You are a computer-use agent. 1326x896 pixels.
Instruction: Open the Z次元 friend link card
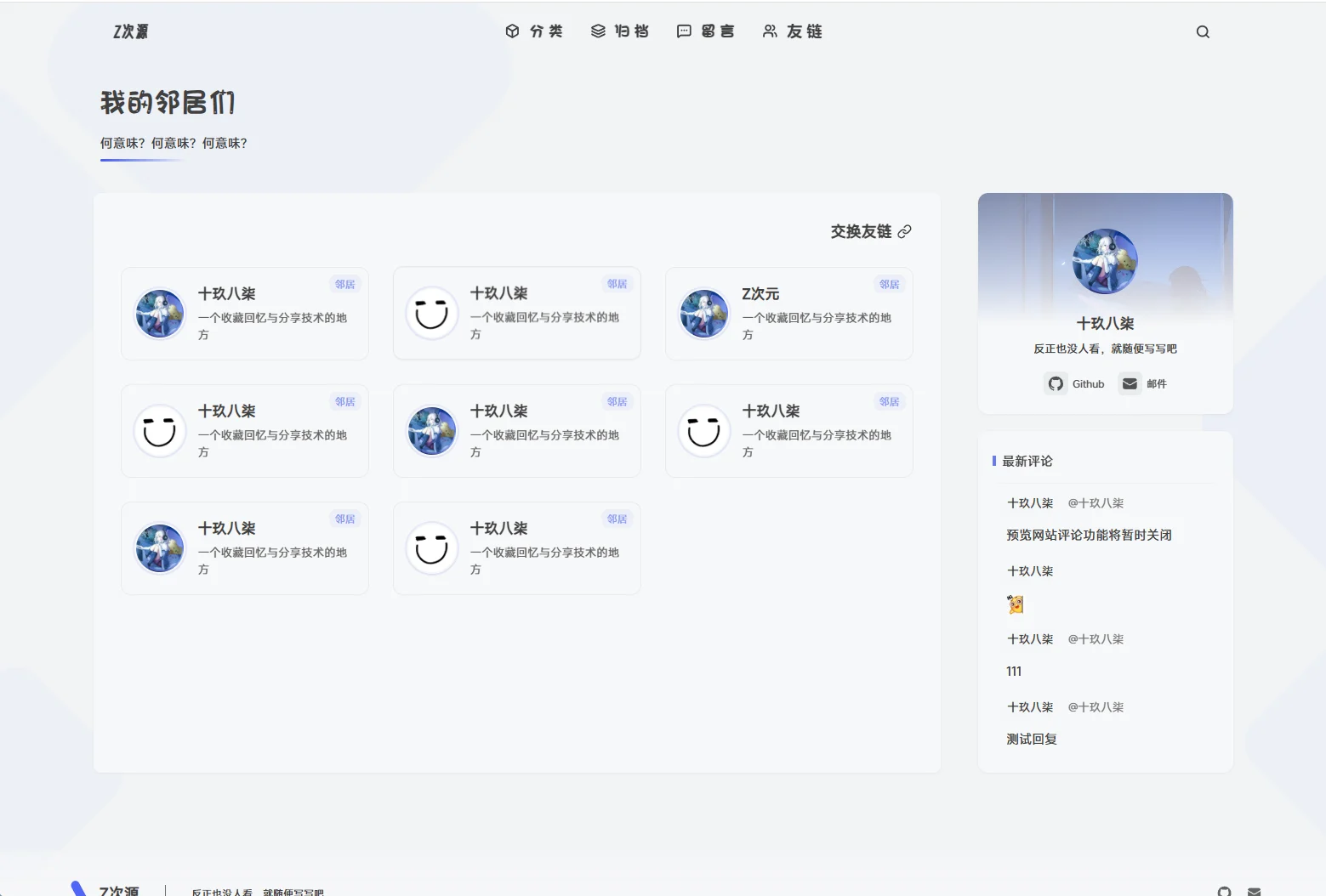(x=788, y=314)
